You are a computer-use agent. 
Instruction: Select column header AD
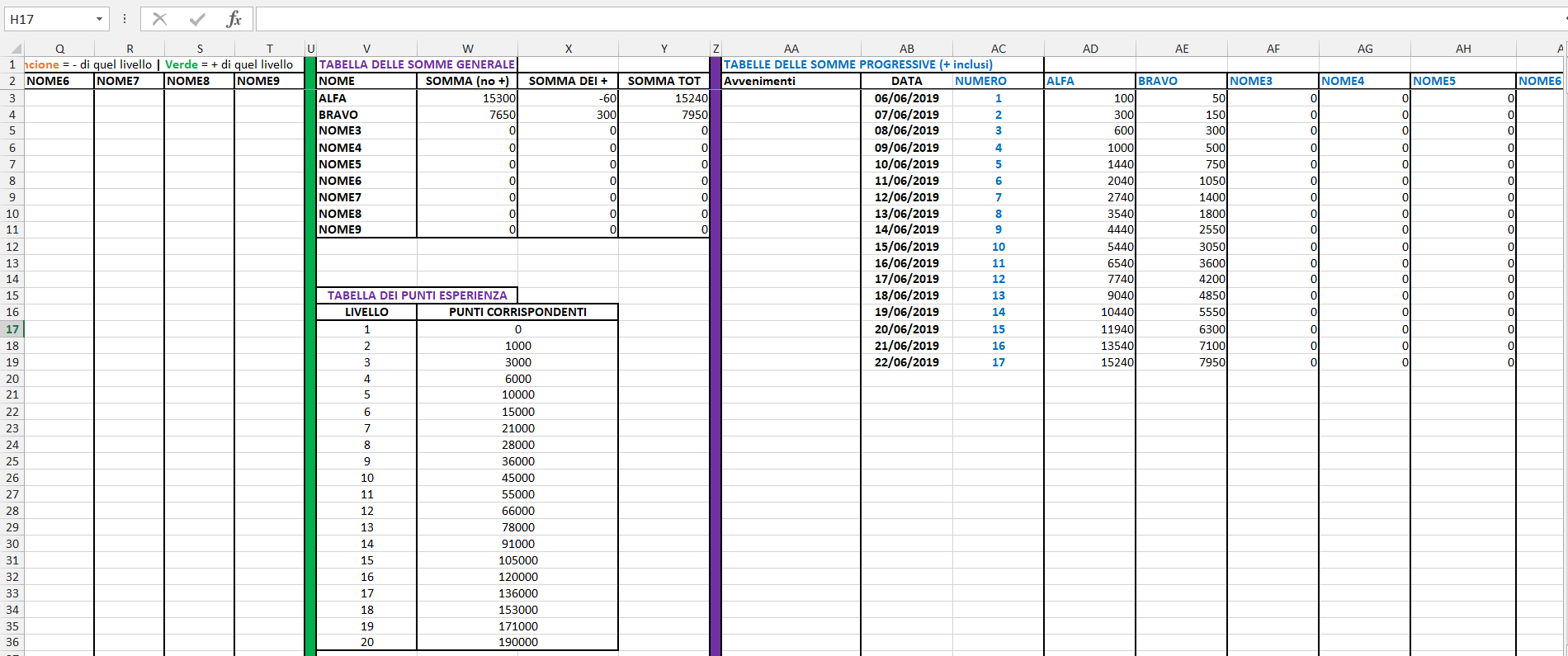[1089, 49]
